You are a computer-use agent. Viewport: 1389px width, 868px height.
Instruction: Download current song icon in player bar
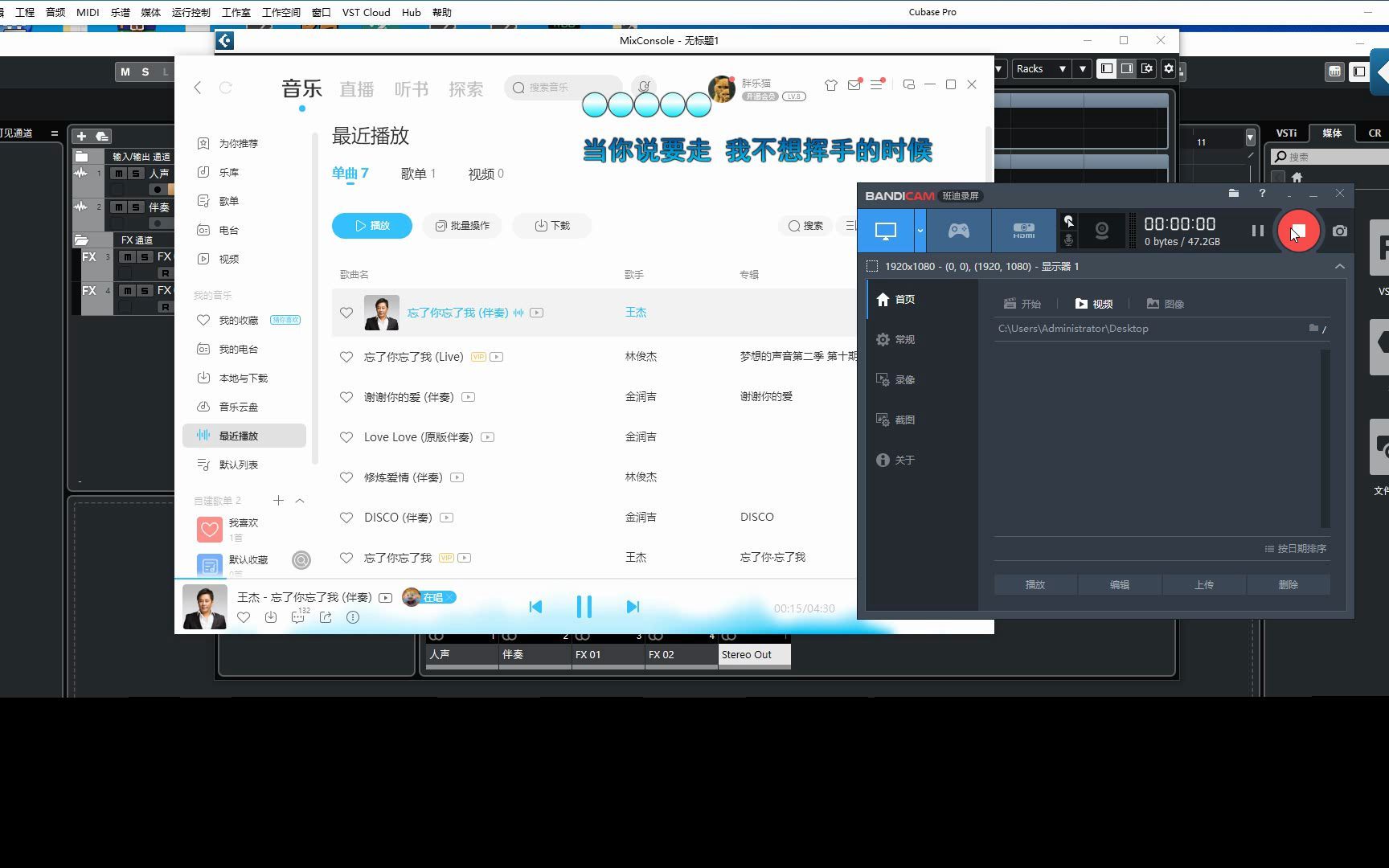click(271, 617)
